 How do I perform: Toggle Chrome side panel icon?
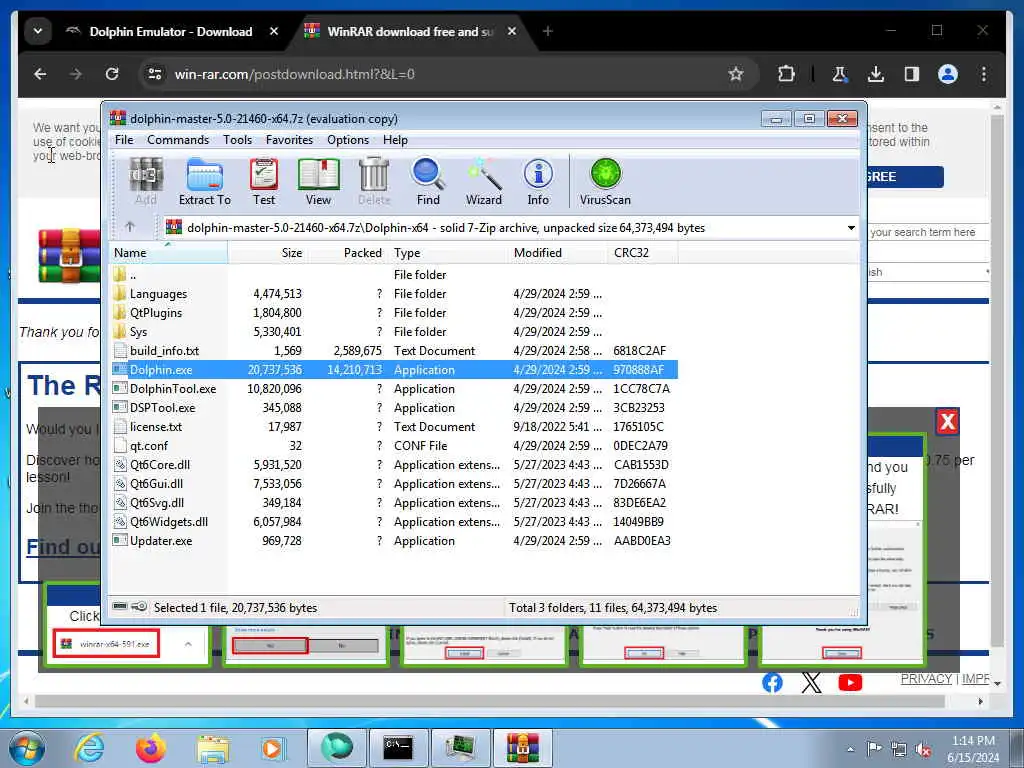point(912,74)
